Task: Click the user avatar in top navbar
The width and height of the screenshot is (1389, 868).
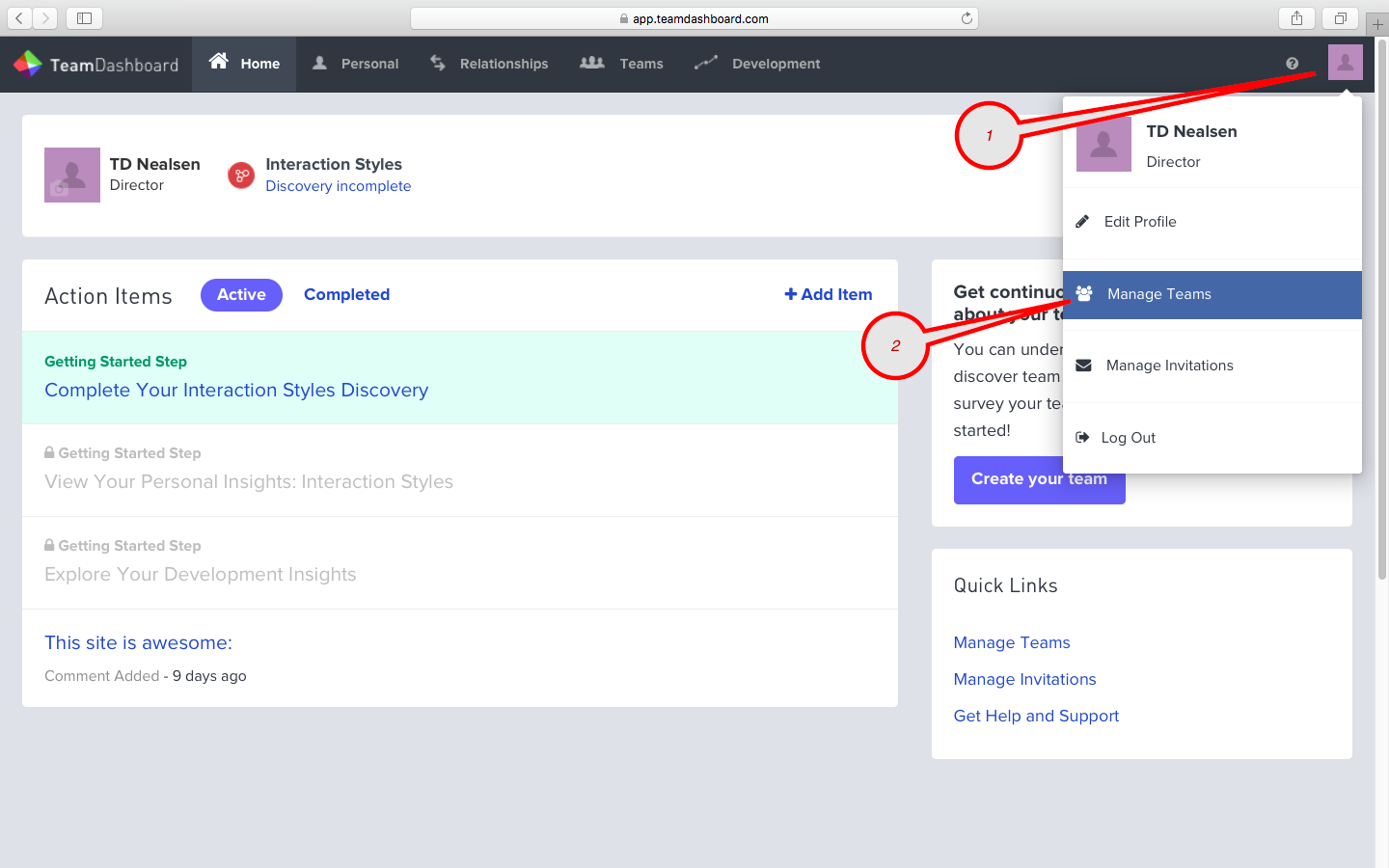Action: tap(1346, 63)
